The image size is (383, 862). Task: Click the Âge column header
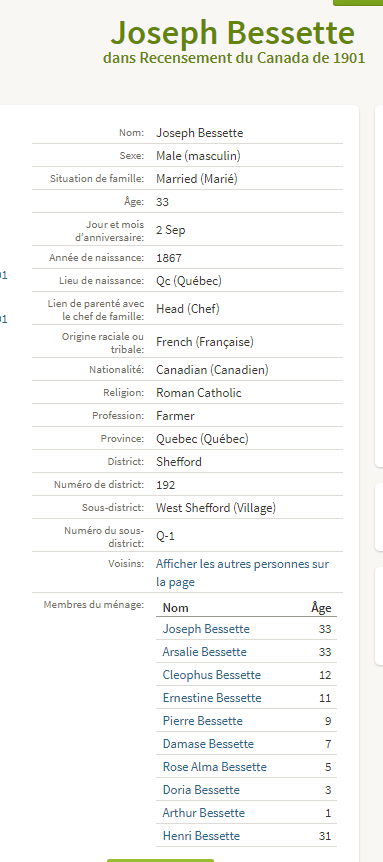point(321,607)
